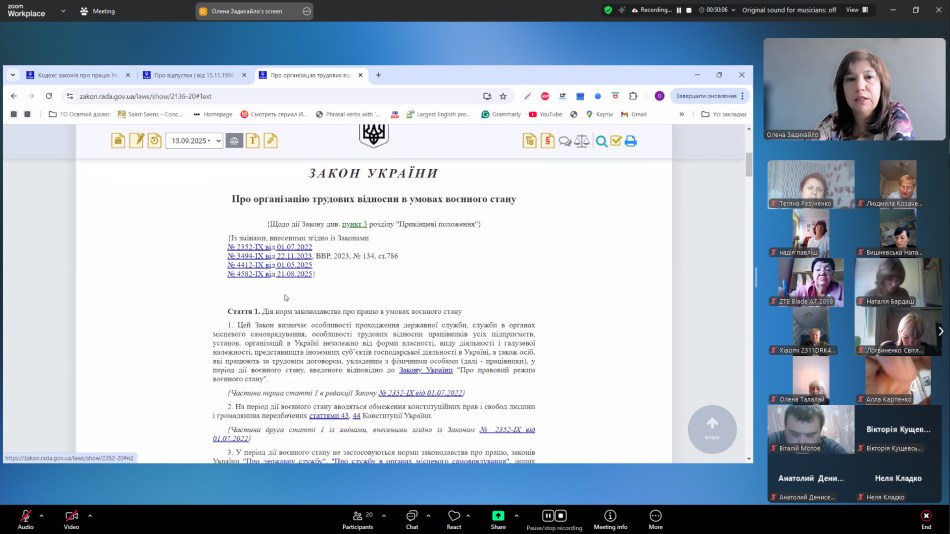The image size is (950, 534).
Task: Print the law using the printer icon
Action: coord(630,141)
